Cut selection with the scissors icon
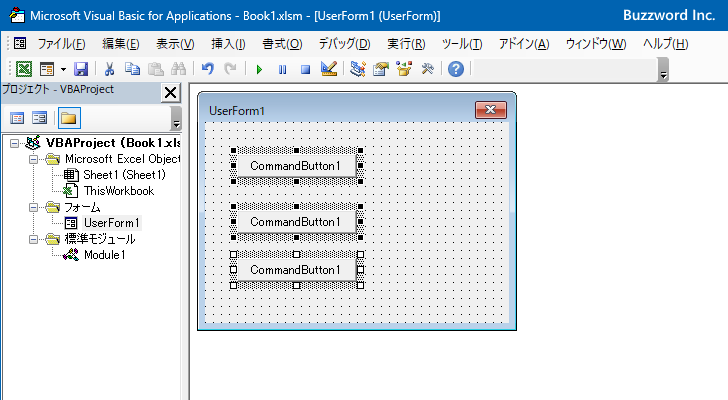Viewport: 728px width, 400px height. 109,69
